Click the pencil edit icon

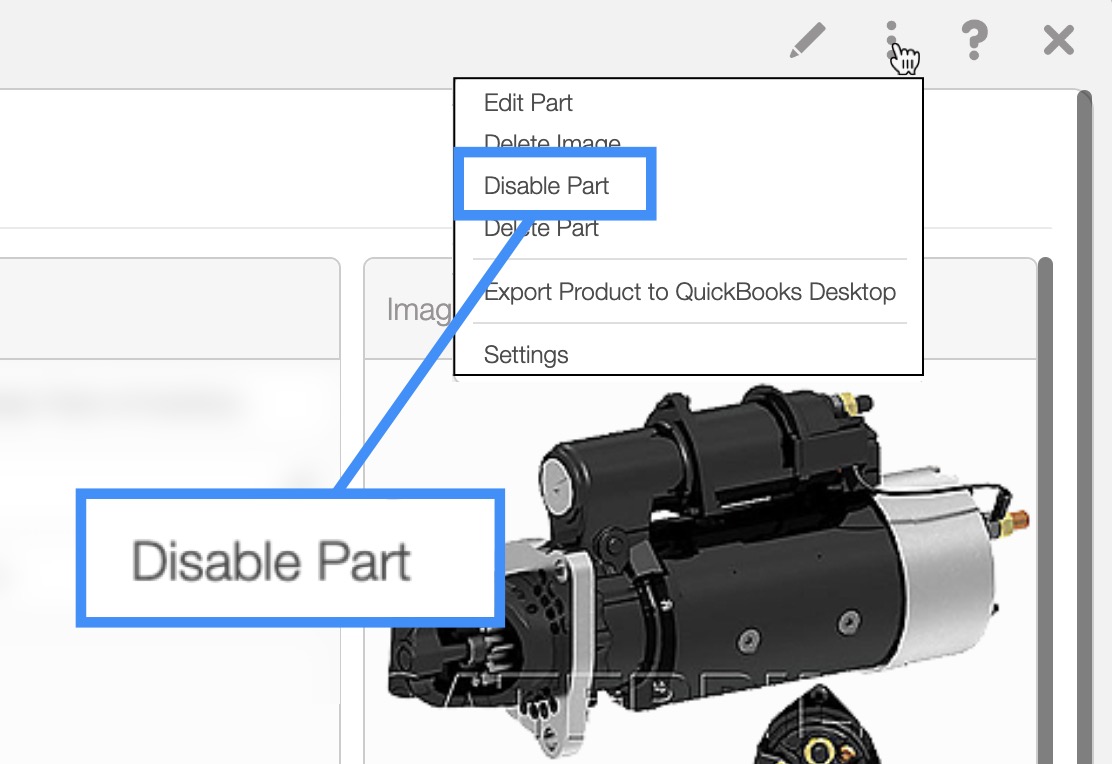click(x=807, y=41)
